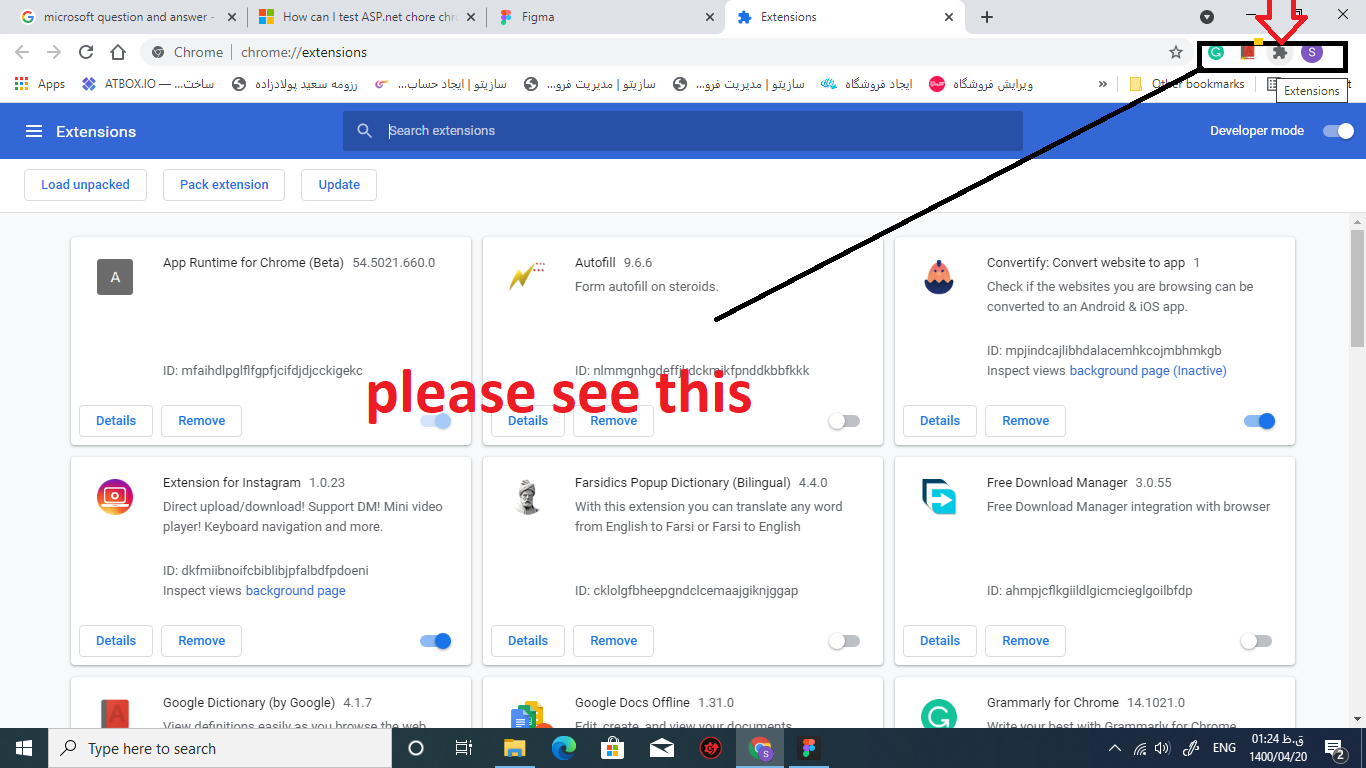Open Microsoft Store from the taskbar
The width and height of the screenshot is (1366, 768).
click(612, 748)
